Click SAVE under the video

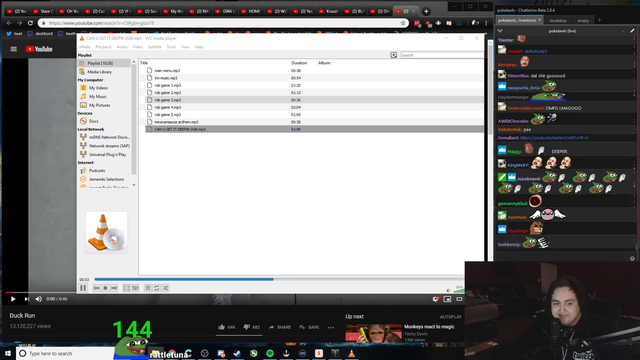point(309,327)
